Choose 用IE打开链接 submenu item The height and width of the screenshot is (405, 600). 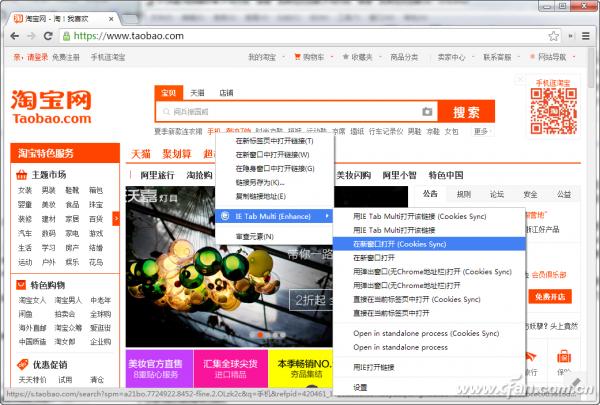tap(429, 367)
